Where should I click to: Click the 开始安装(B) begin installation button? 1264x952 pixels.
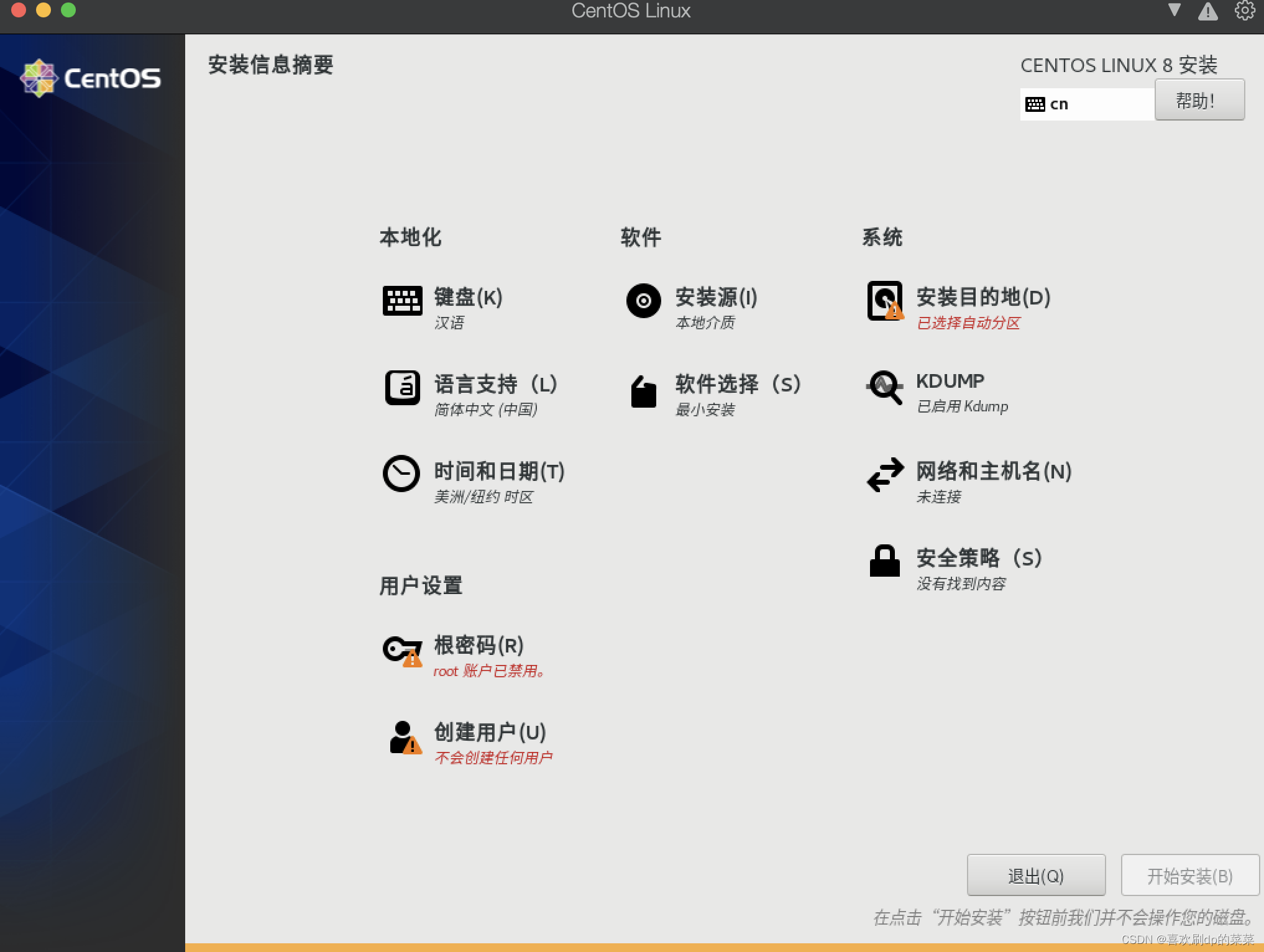click(1189, 876)
